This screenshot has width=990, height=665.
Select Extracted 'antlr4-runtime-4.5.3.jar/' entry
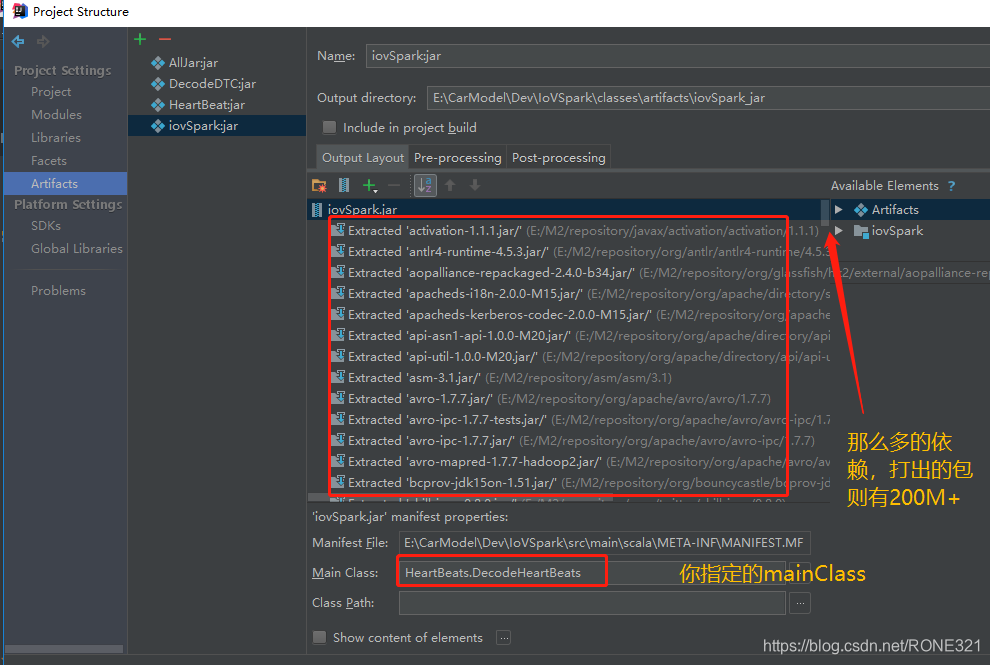[x=579, y=251]
